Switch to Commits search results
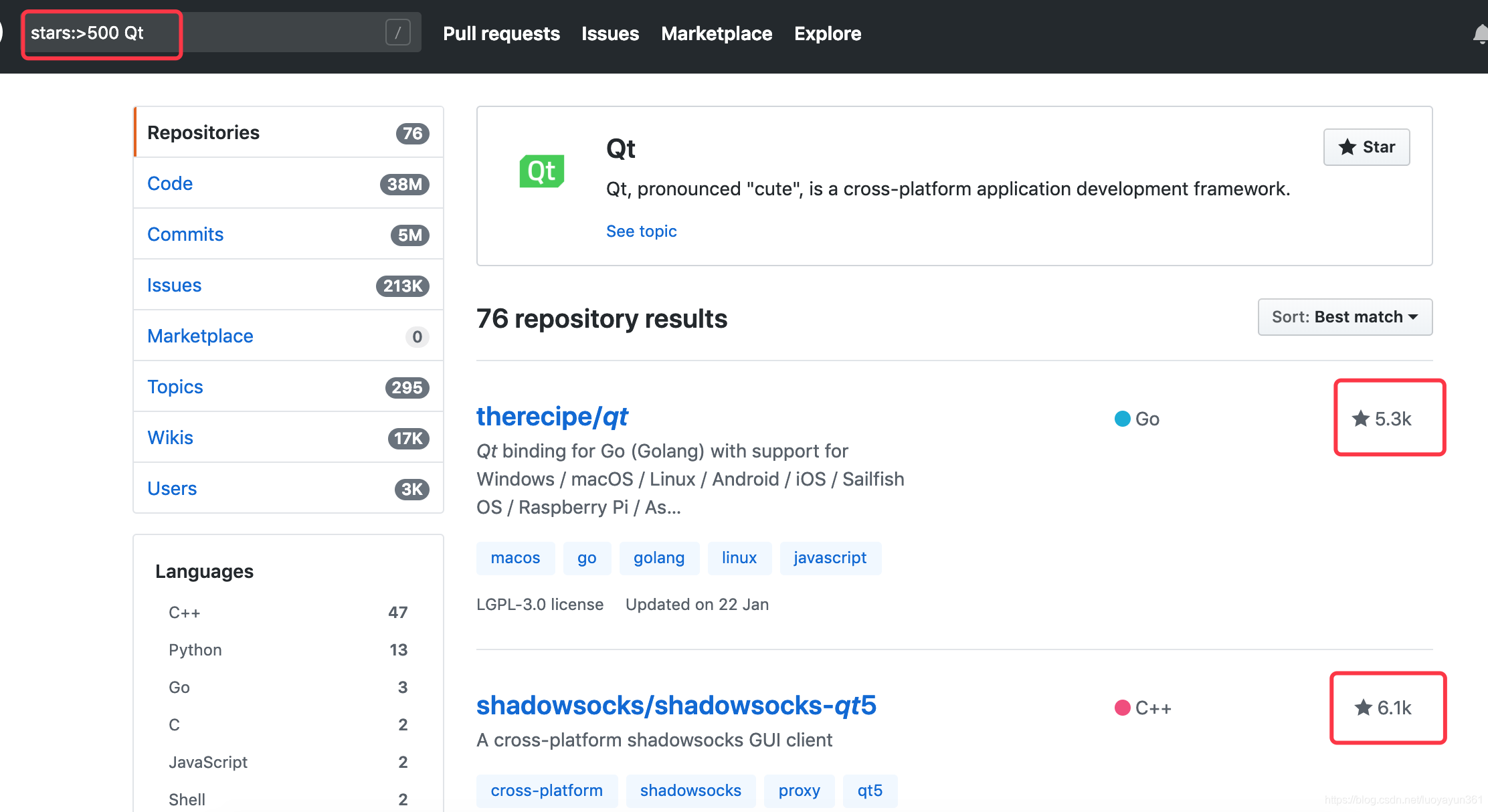This screenshot has height=812, width=1488. coord(185,234)
